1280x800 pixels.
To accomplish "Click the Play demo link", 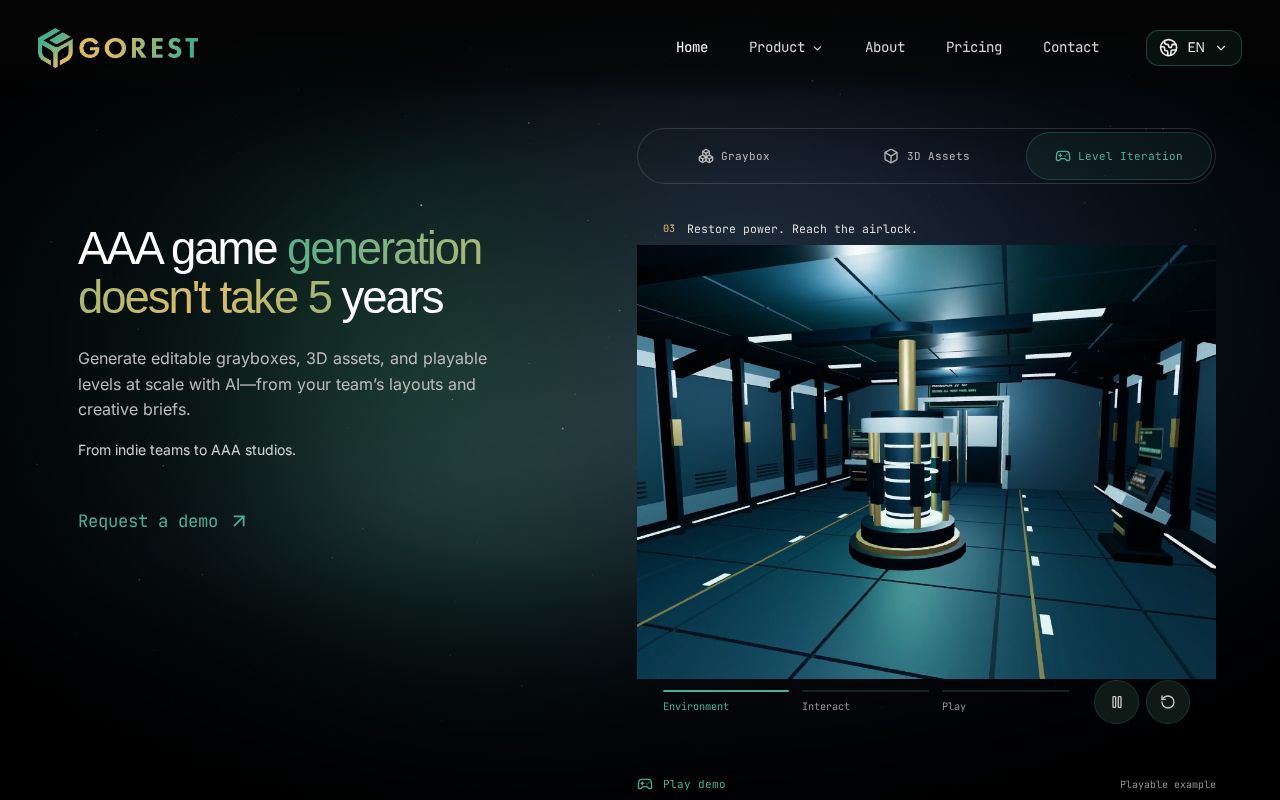I will click(x=681, y=784).
